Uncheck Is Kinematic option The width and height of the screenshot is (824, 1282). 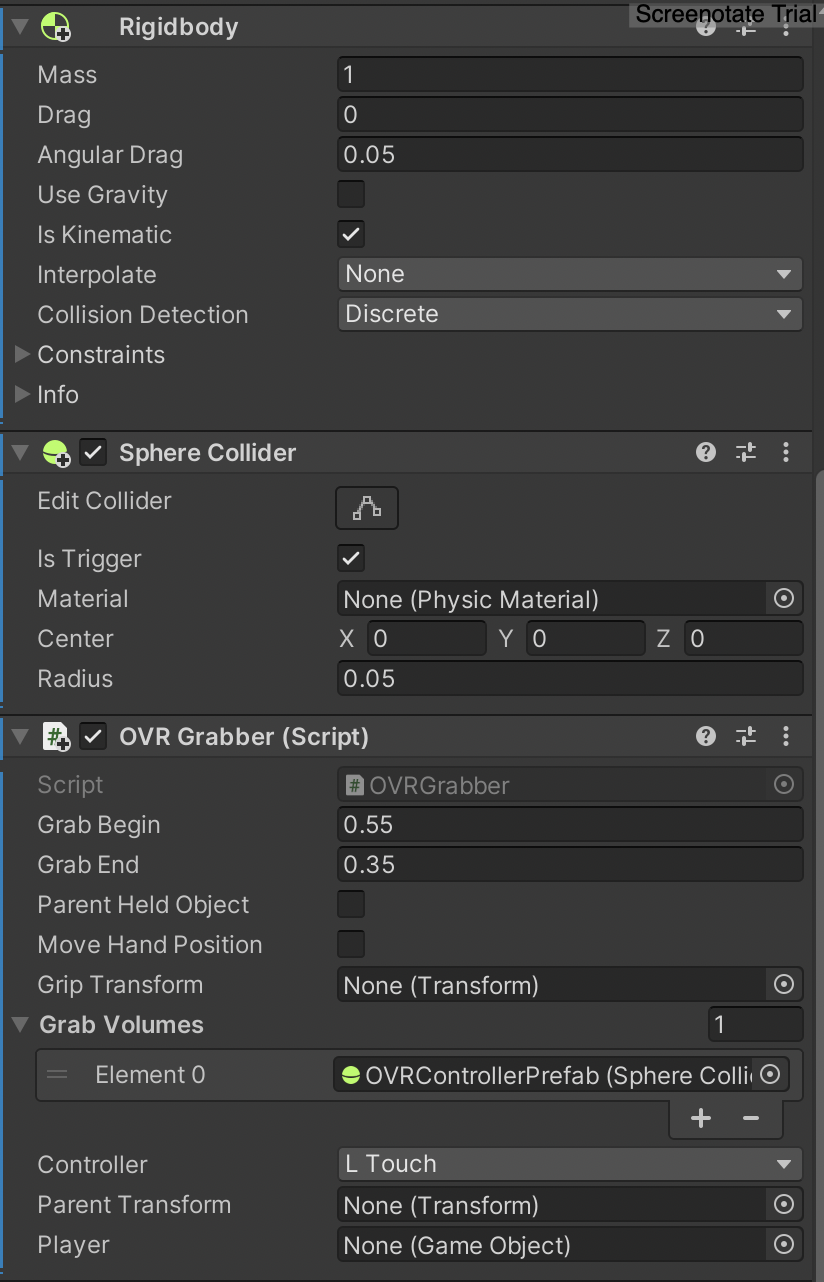[351, 234]
